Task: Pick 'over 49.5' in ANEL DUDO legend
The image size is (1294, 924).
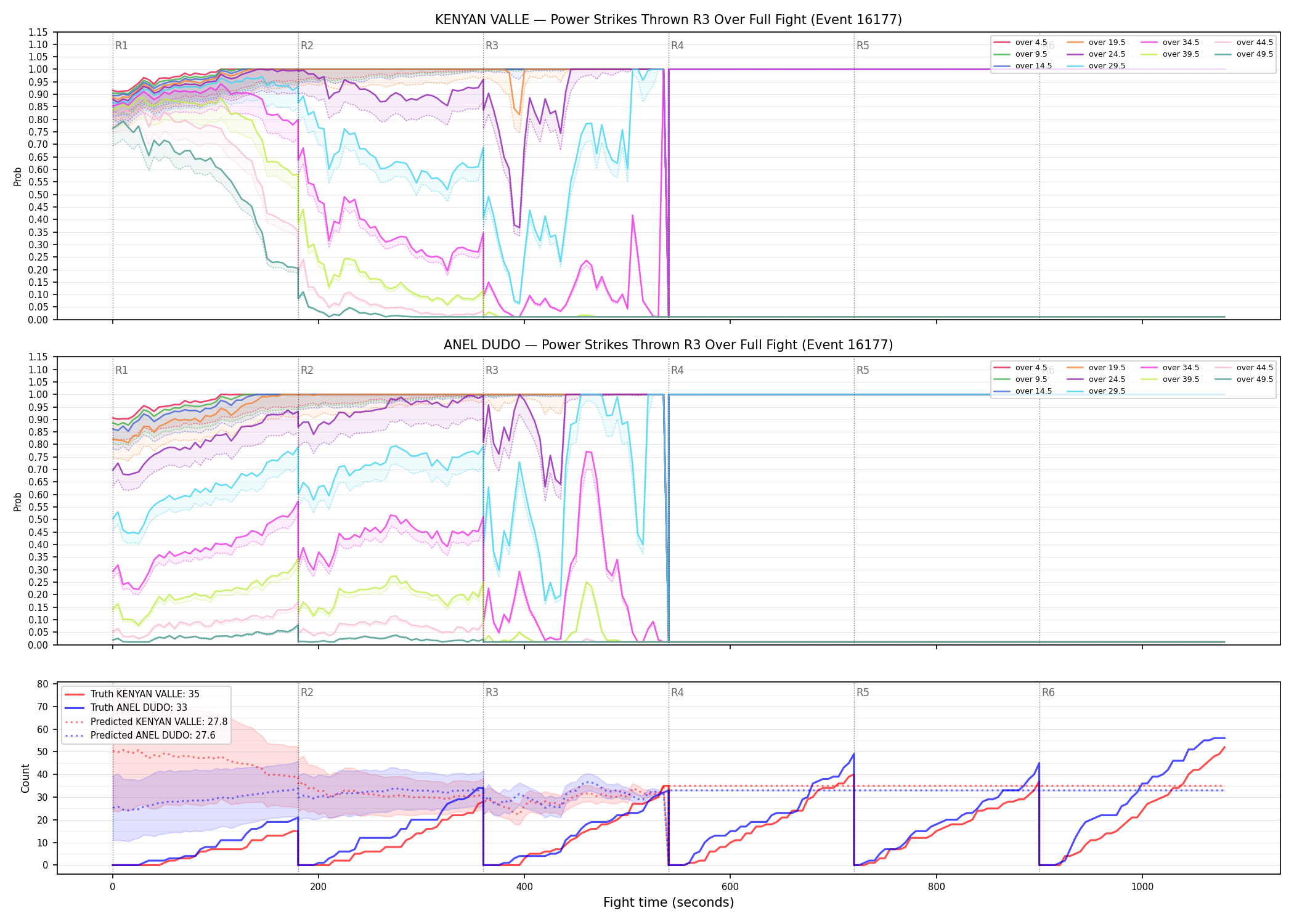Action: [x=1244, y=379]
